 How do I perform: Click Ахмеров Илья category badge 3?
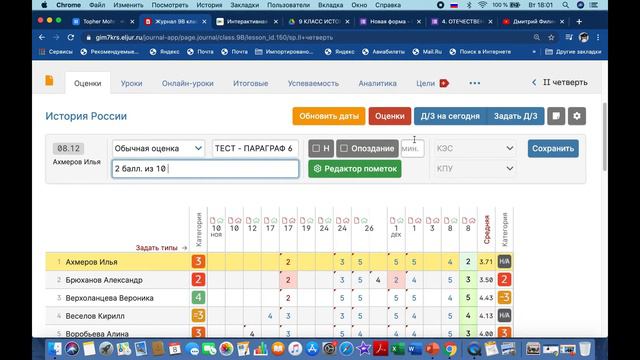[x=198, y=262]
